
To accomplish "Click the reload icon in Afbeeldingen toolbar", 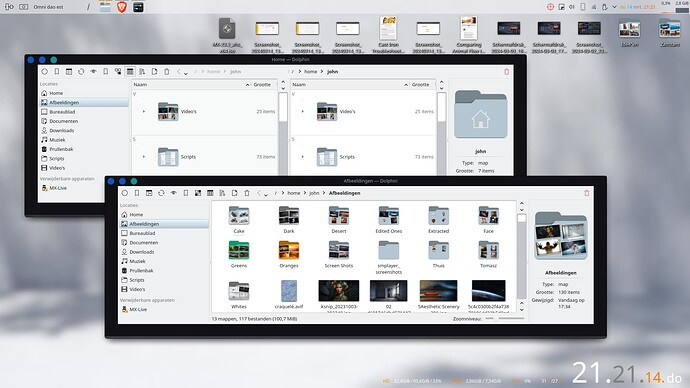I will pyautogui.click(x=161, y=193).
